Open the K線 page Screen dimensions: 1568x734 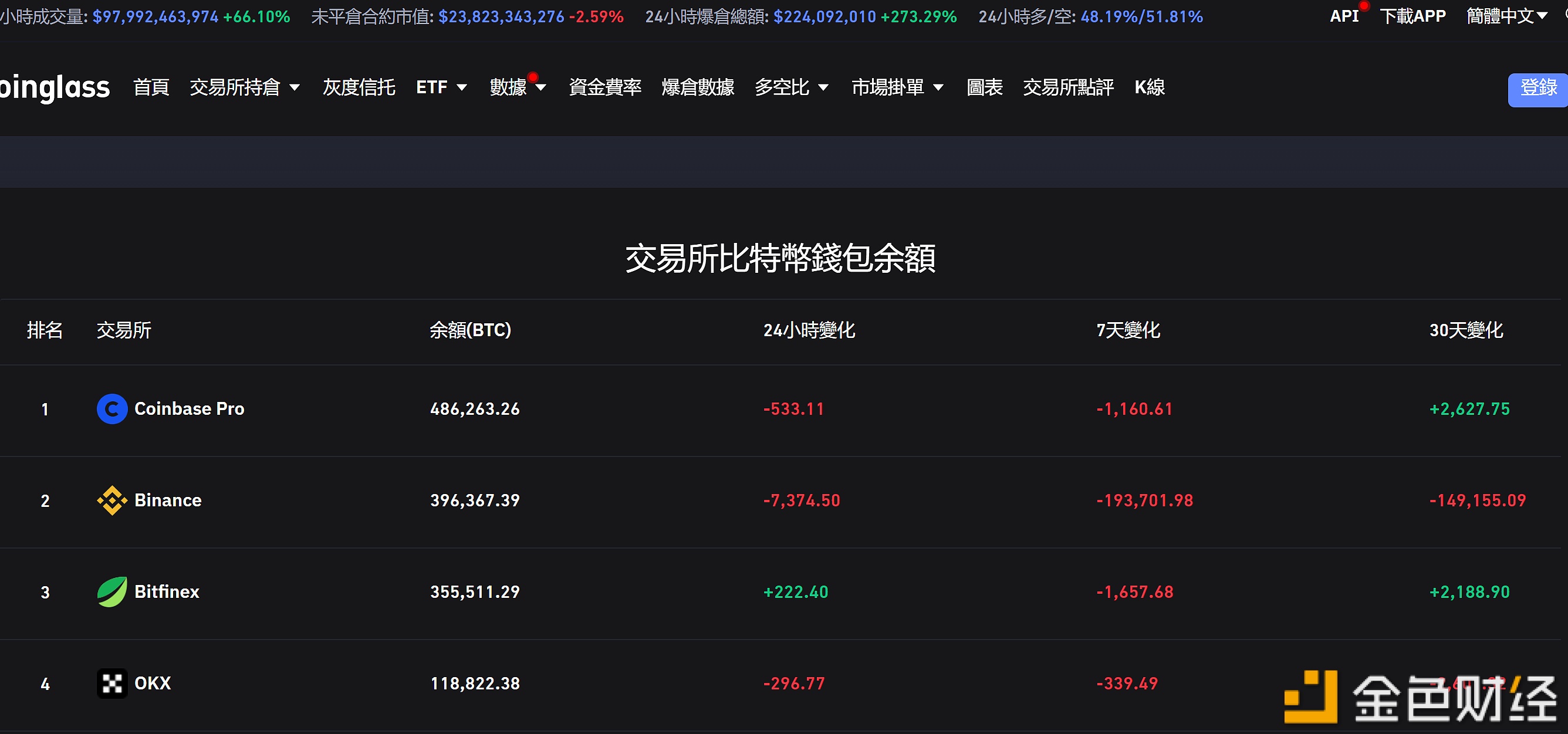[1149, 87]
